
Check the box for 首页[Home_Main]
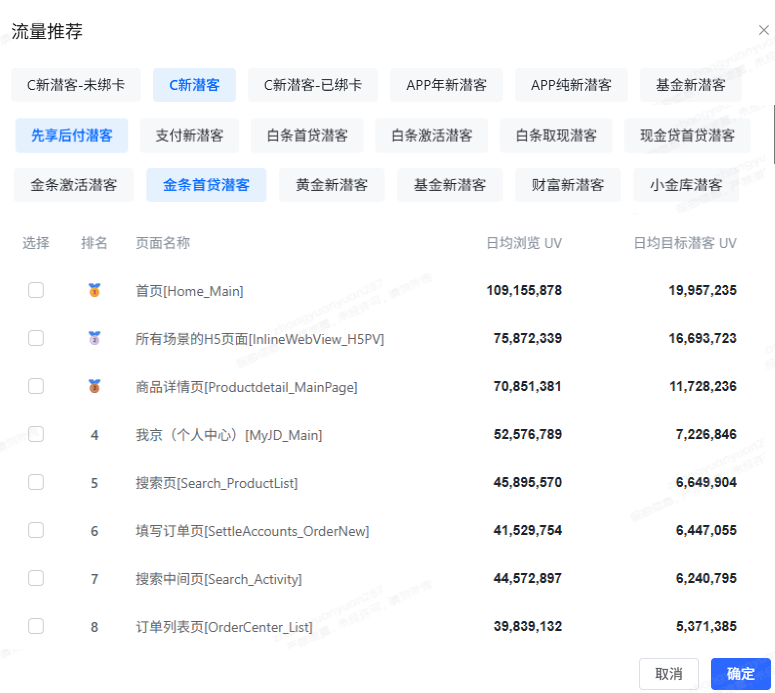coord(36,290)
